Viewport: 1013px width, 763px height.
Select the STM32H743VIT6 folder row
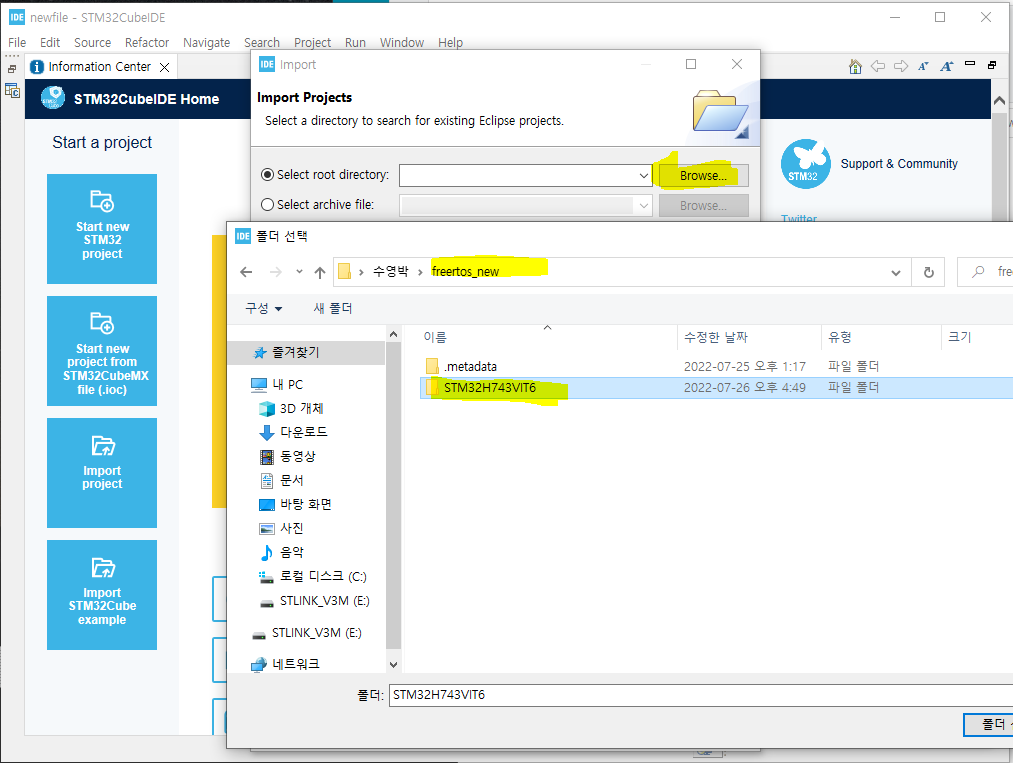click(x=716, y=388)
